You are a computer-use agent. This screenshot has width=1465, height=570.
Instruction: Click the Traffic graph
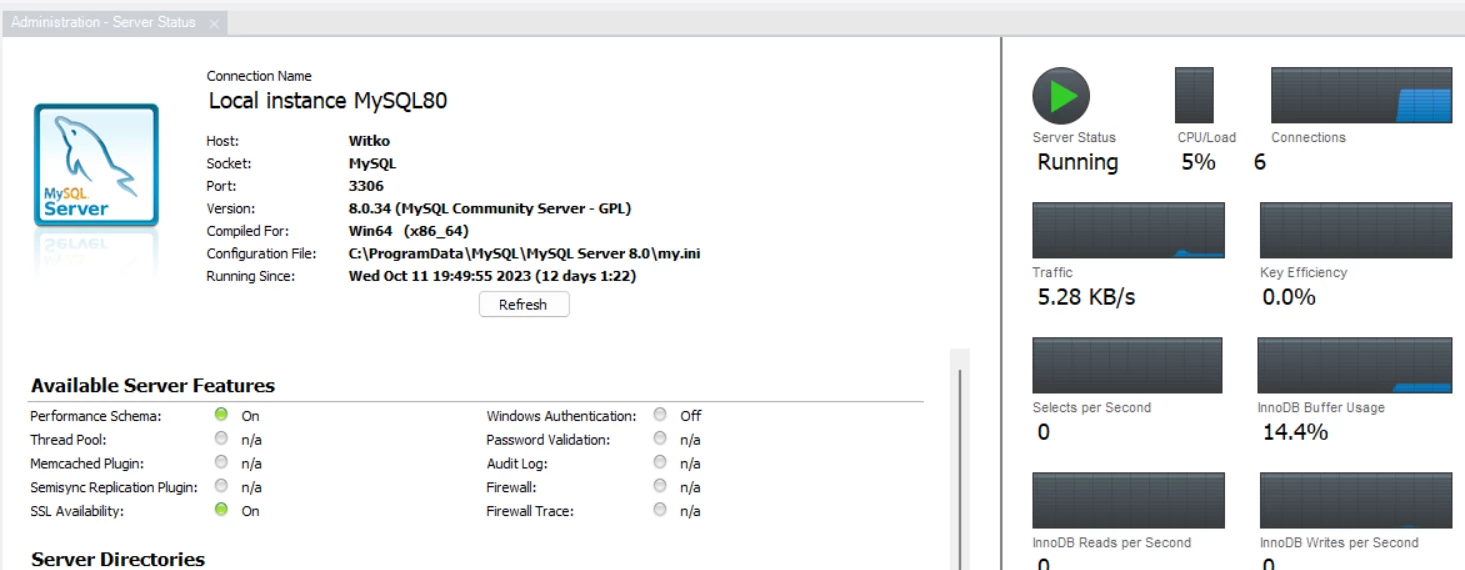coord(1128,230)
